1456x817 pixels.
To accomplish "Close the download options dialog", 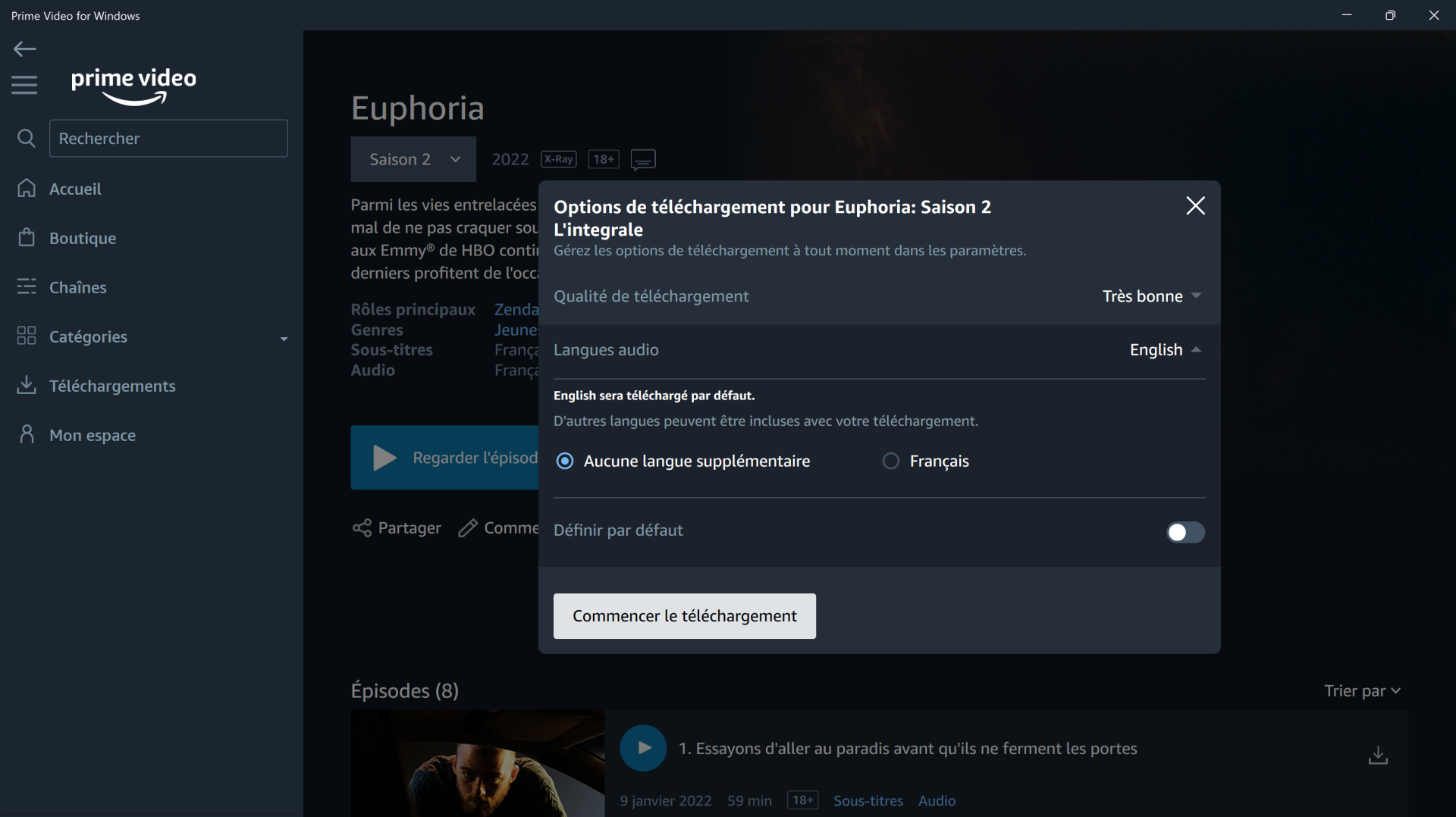I will [x=1195, y=205].
